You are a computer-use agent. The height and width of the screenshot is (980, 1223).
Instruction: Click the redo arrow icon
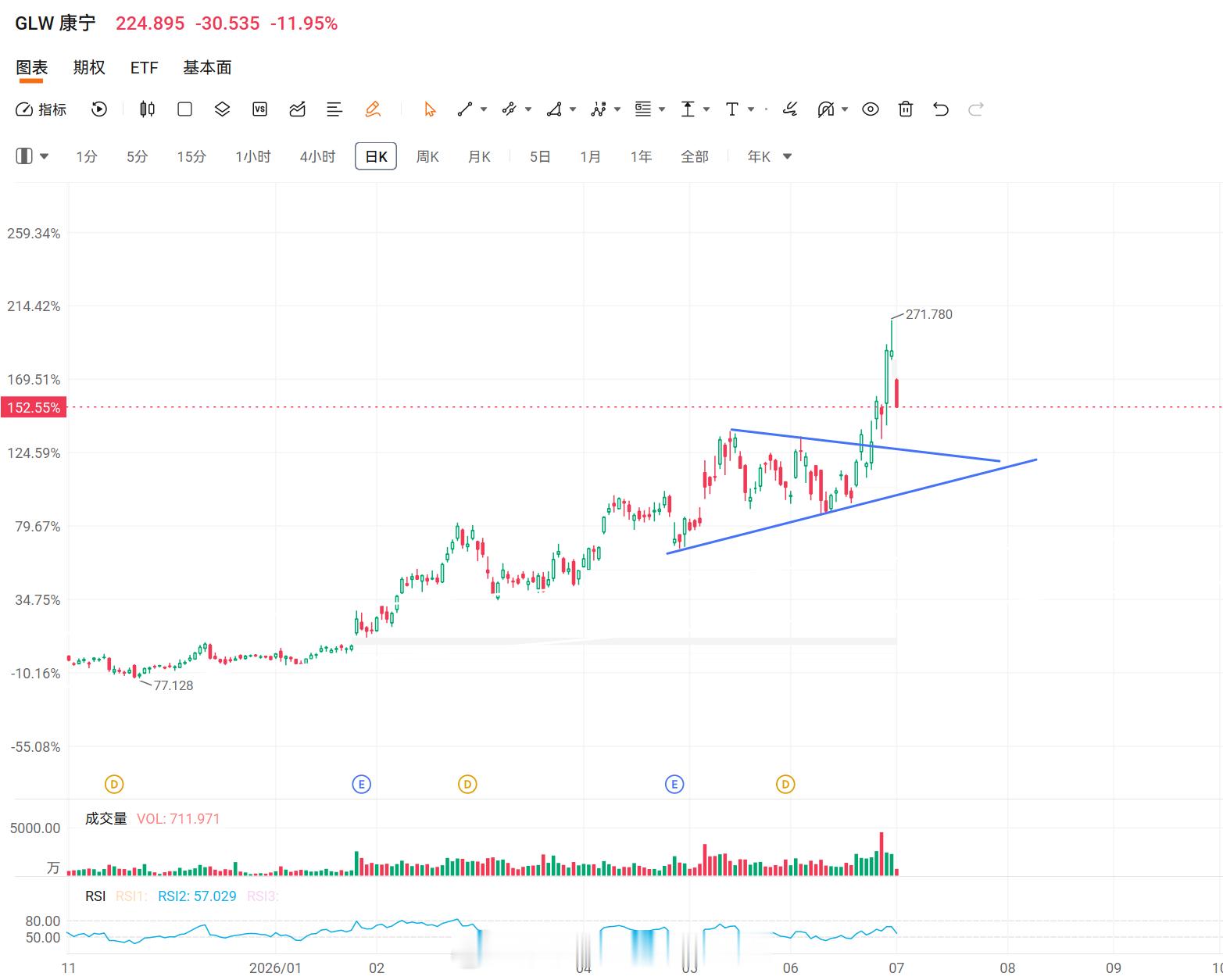[975, 109]
